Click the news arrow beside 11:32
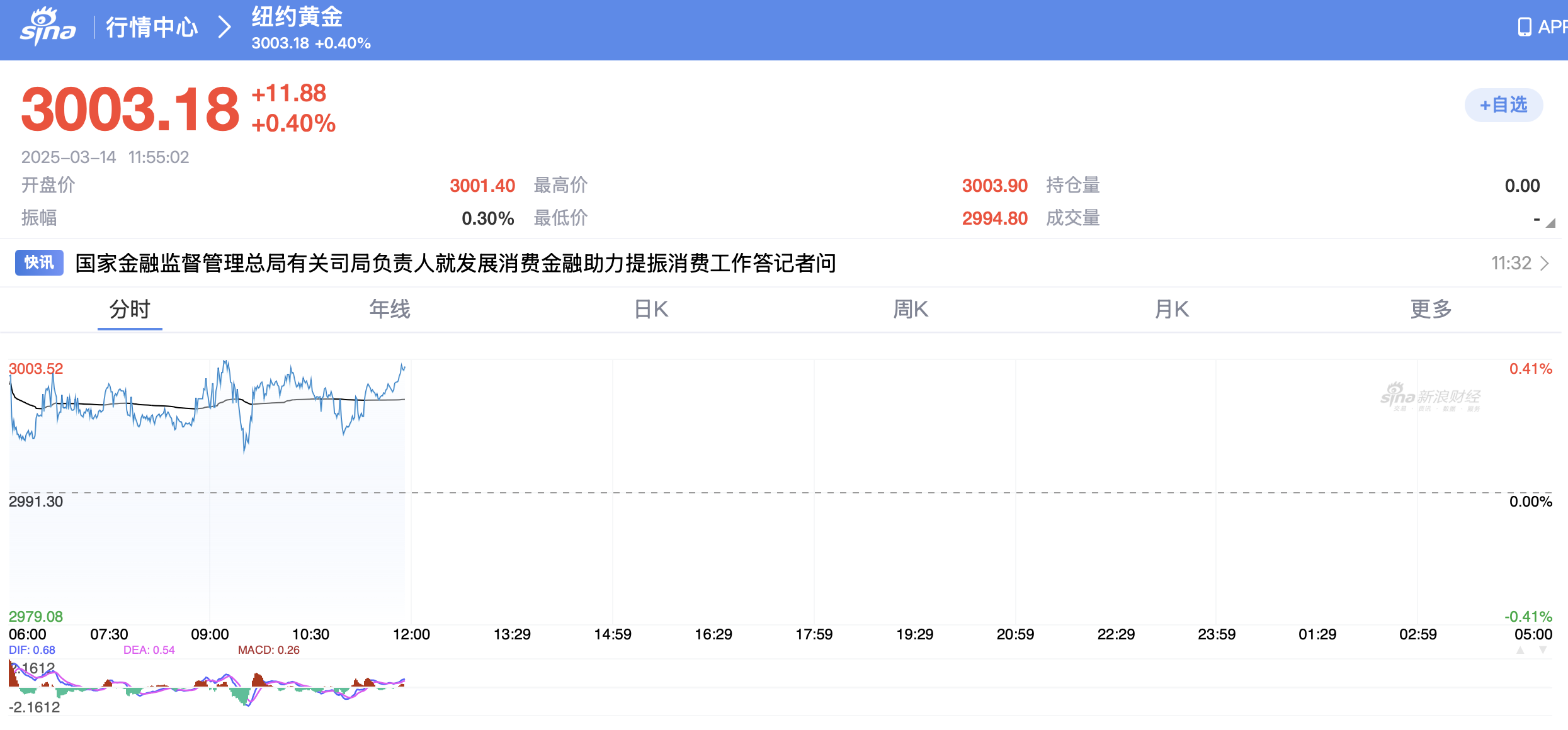 (1544, 263)
